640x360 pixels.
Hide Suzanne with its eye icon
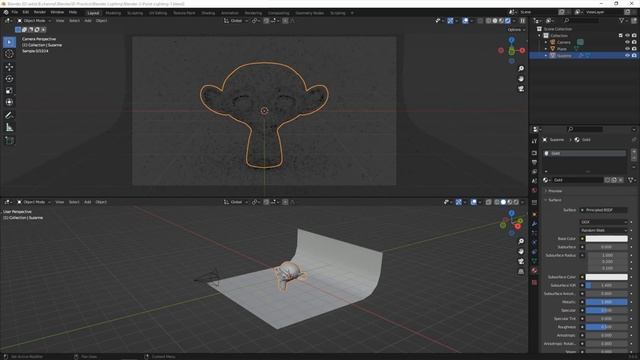pos(627,55)
